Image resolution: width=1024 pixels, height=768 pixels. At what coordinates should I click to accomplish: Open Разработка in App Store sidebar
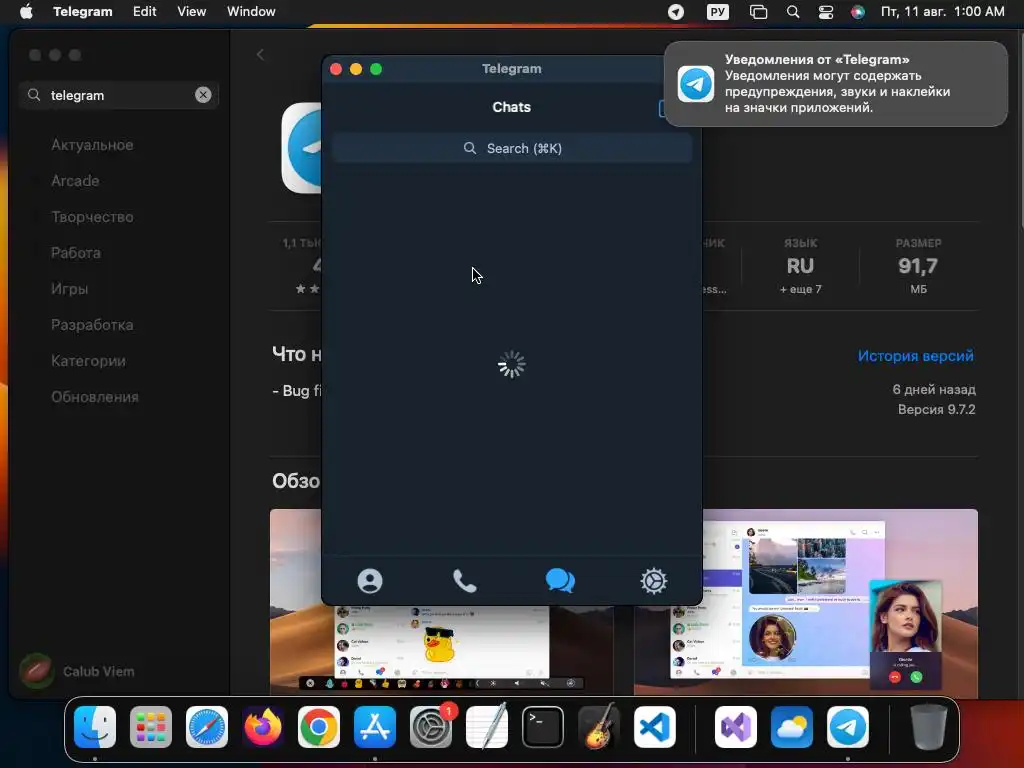pyautogui.click(x=92, y=325)
